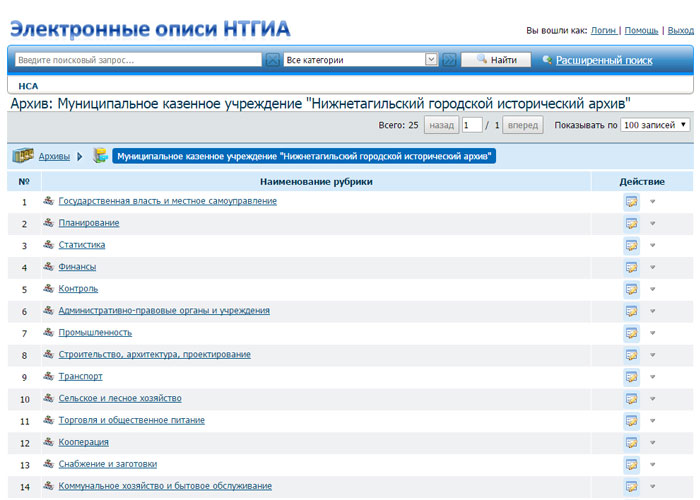Click the clear search query icon
The width and height of the screenshot is (700, 500).
(x=272, y=59)
